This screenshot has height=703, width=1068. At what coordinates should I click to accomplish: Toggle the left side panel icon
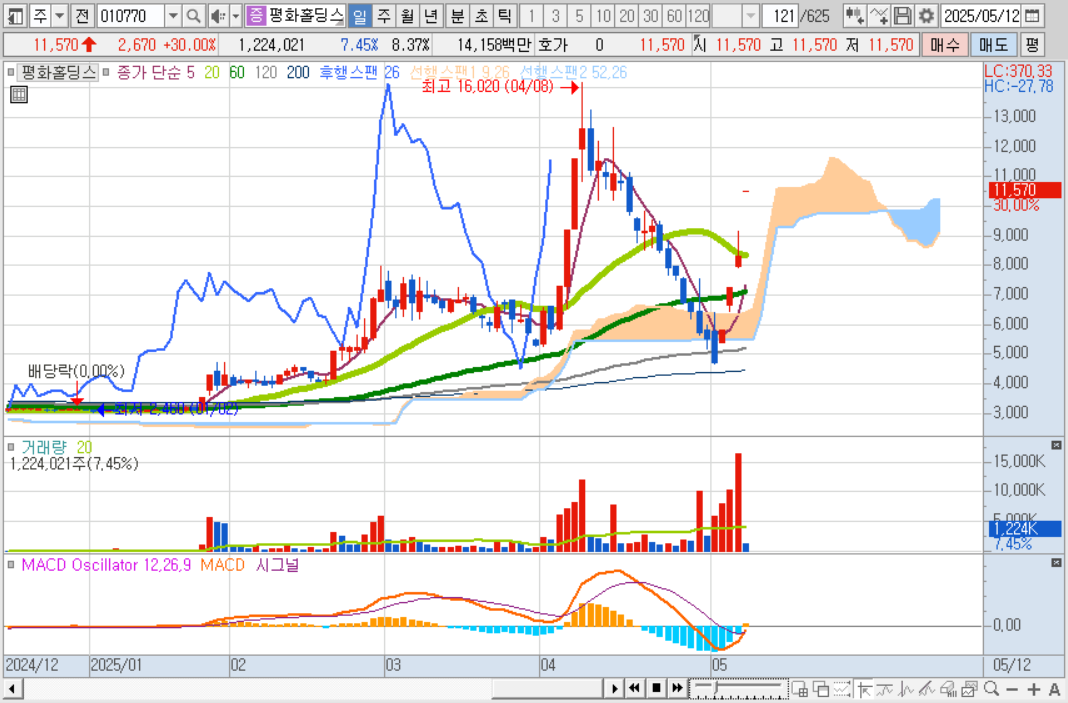[x=15, y=15]
